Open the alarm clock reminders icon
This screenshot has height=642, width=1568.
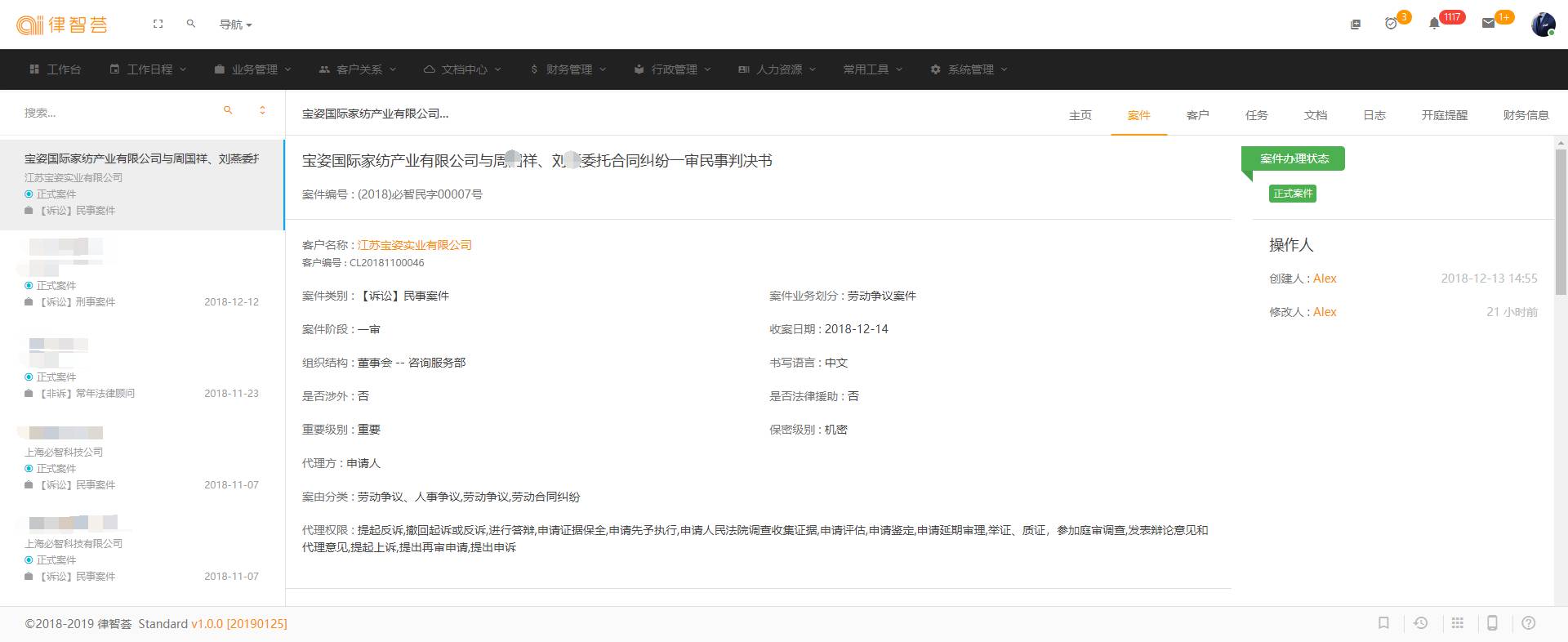[x=1391, y=24]
